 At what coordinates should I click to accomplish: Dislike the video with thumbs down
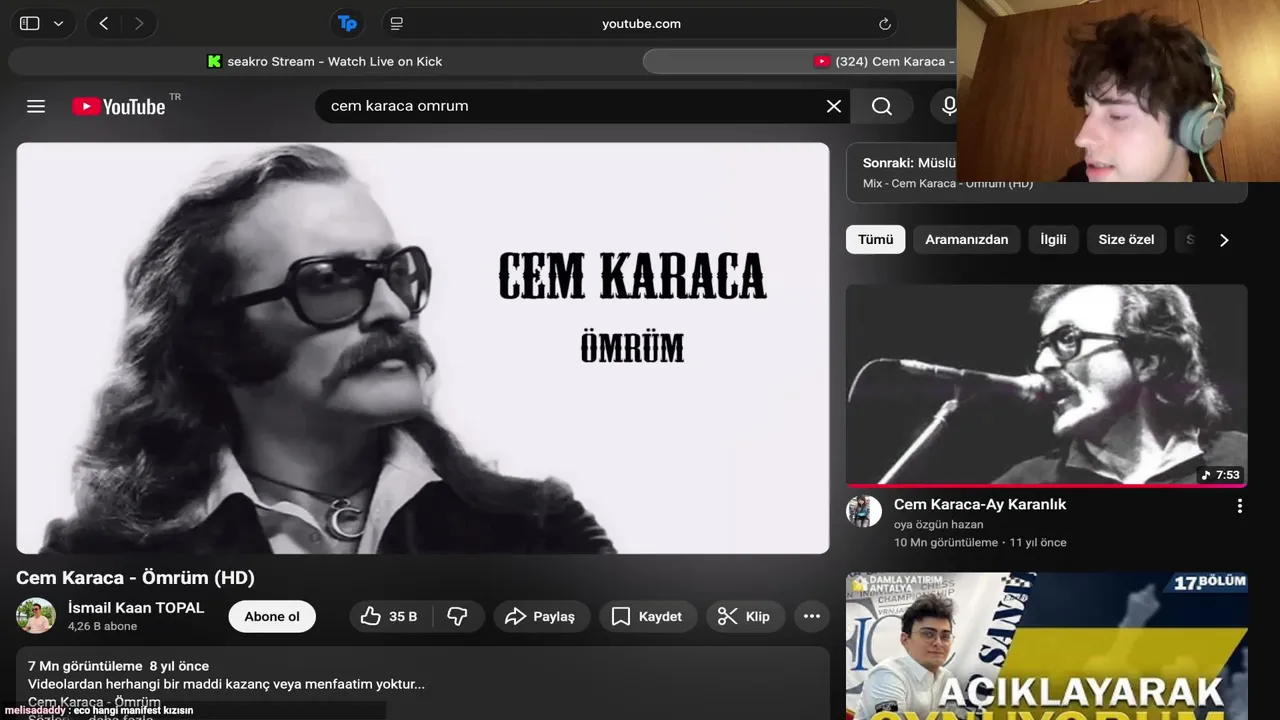click(458, 616)
